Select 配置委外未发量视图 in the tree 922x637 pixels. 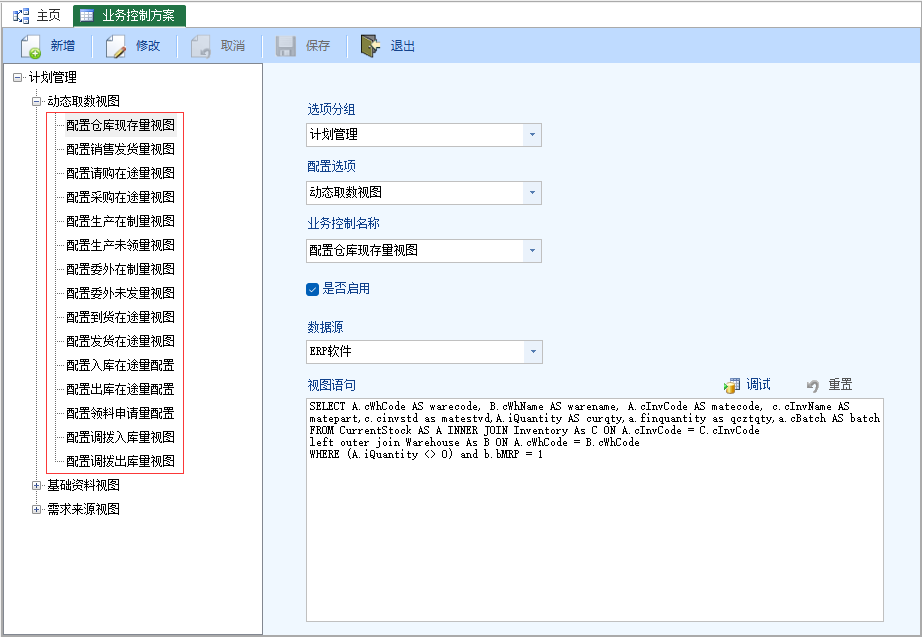tap(121, 294)
